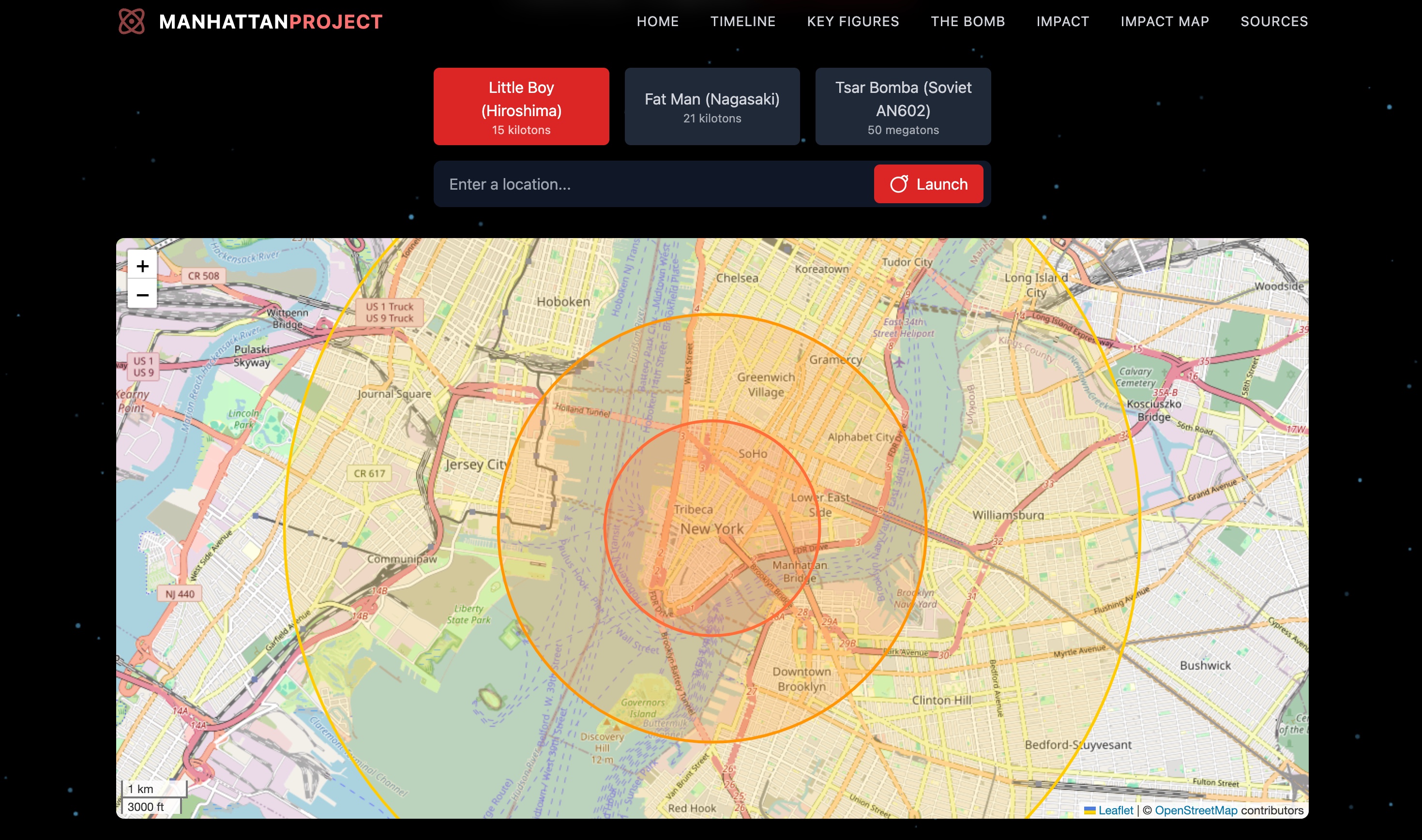This screenshot has height=840, width=1422.
Task: Select Little Boy (Hiroshima) bomb option
Action: 521,106
